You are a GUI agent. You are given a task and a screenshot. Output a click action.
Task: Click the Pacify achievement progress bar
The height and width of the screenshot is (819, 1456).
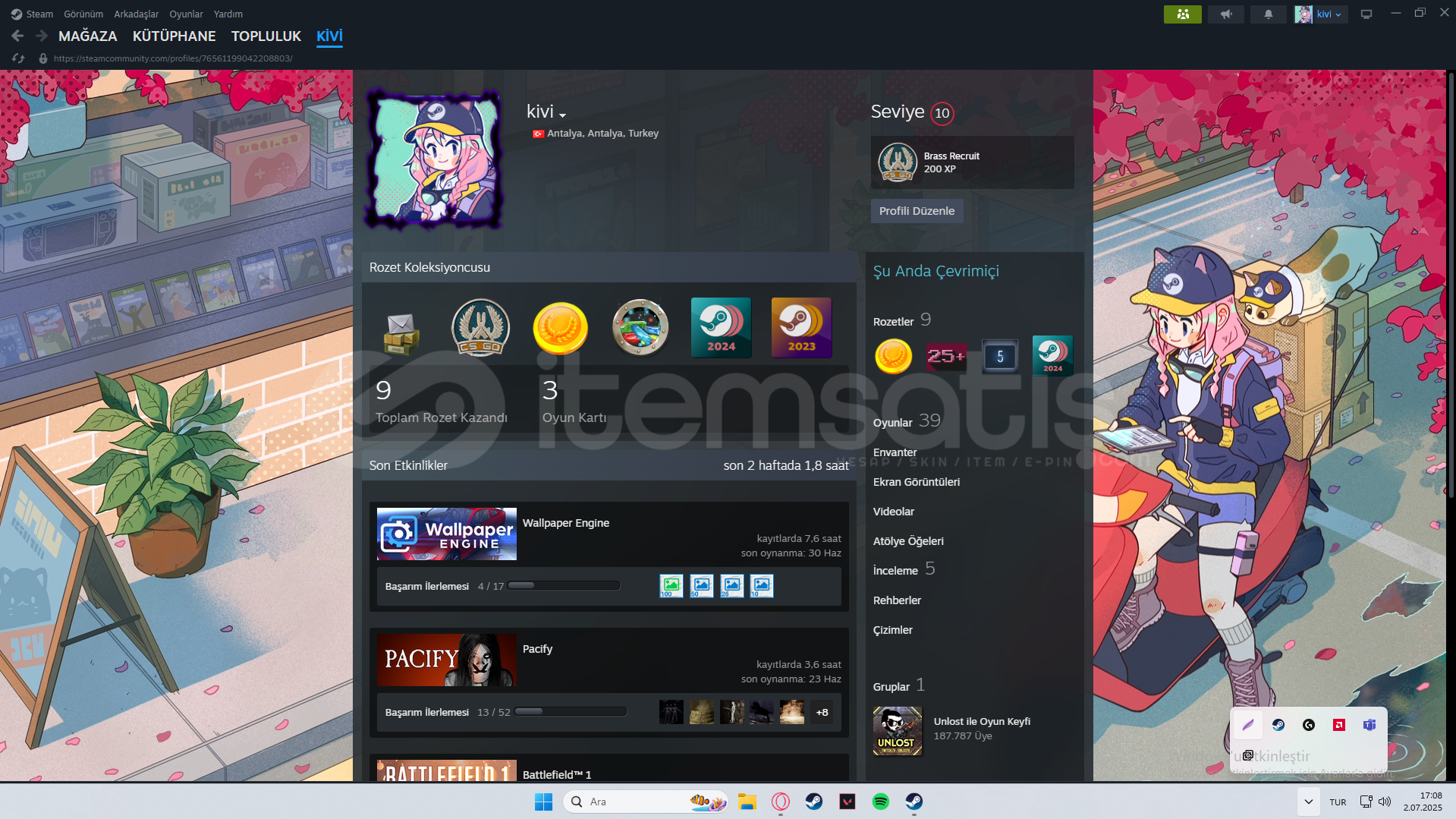(571, 711)
